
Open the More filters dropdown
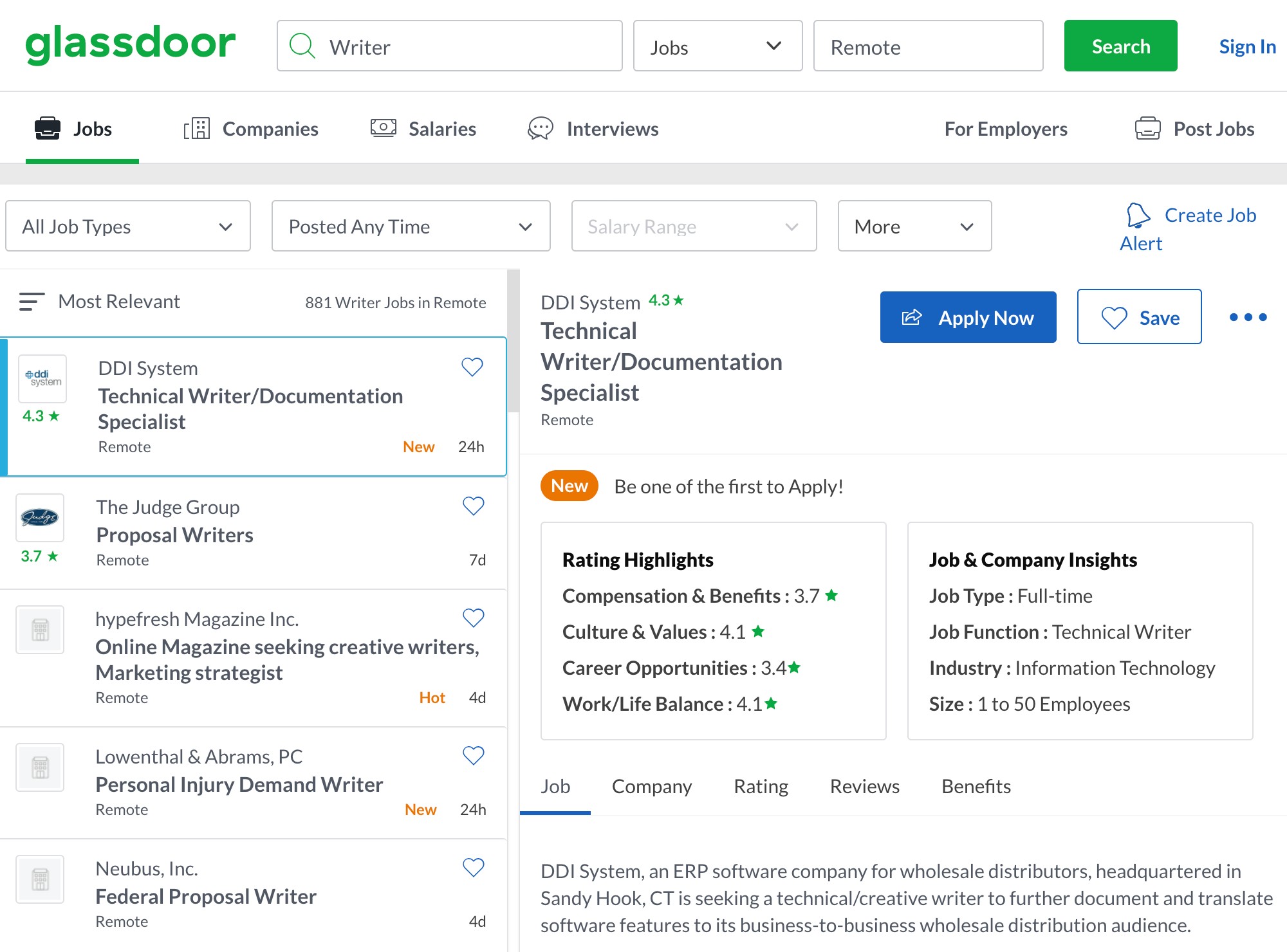pyautogui.click(x=914, y=226)
